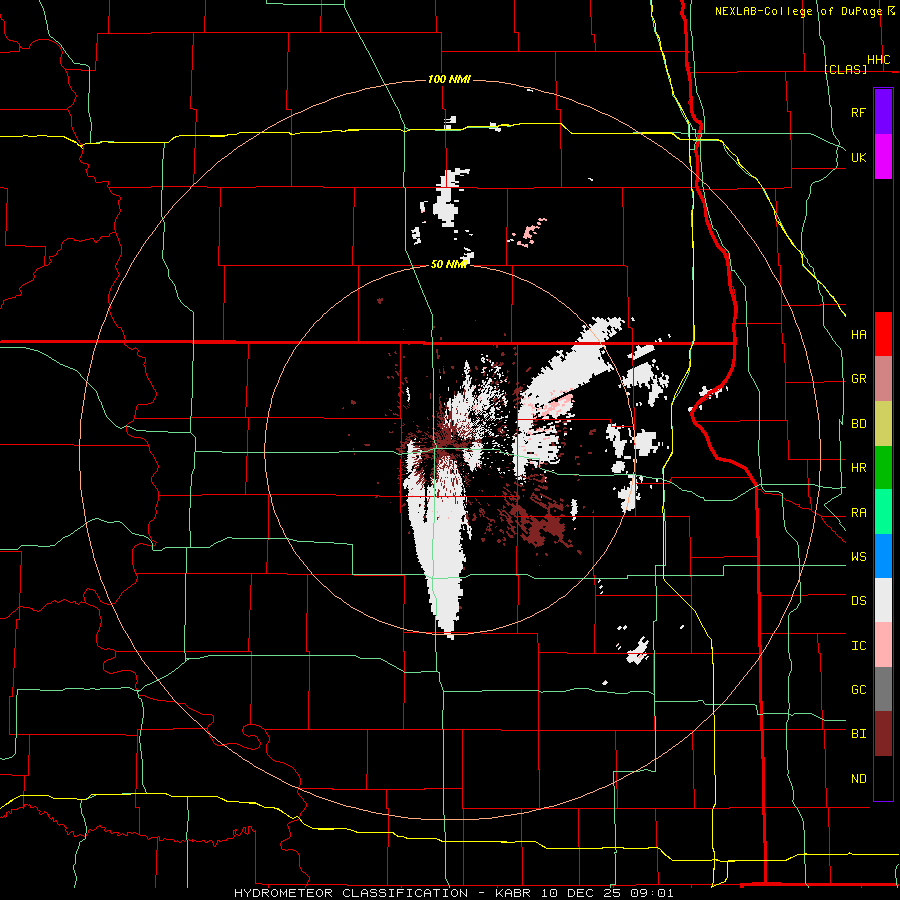Click the RA legend label

pos(858,513)
